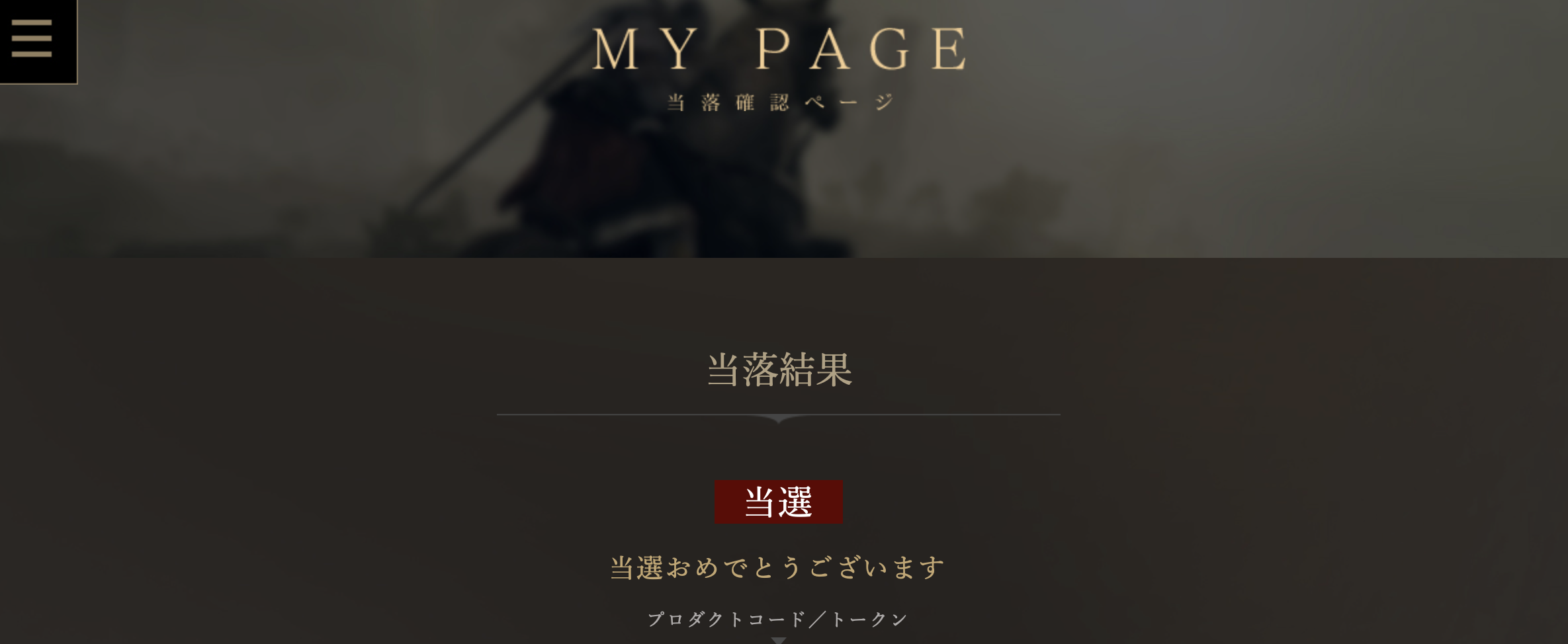Click the MY PAGE header title
This screenshot has width=1568, height=644.
[780, 49]
